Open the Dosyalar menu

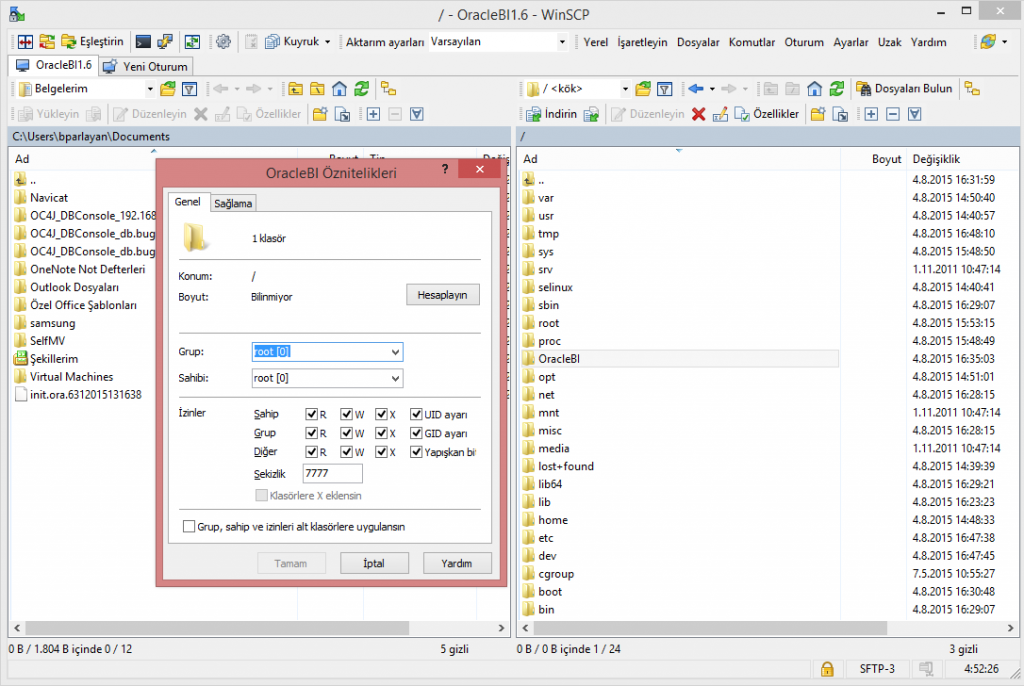pos(697,42)
